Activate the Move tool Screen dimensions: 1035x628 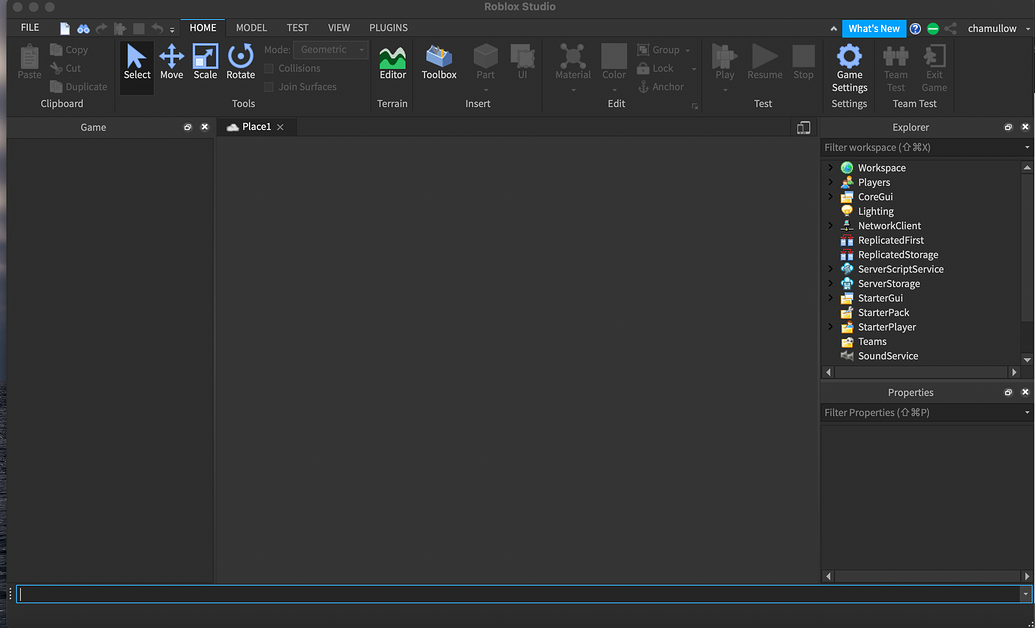click(x=172, y=63)
